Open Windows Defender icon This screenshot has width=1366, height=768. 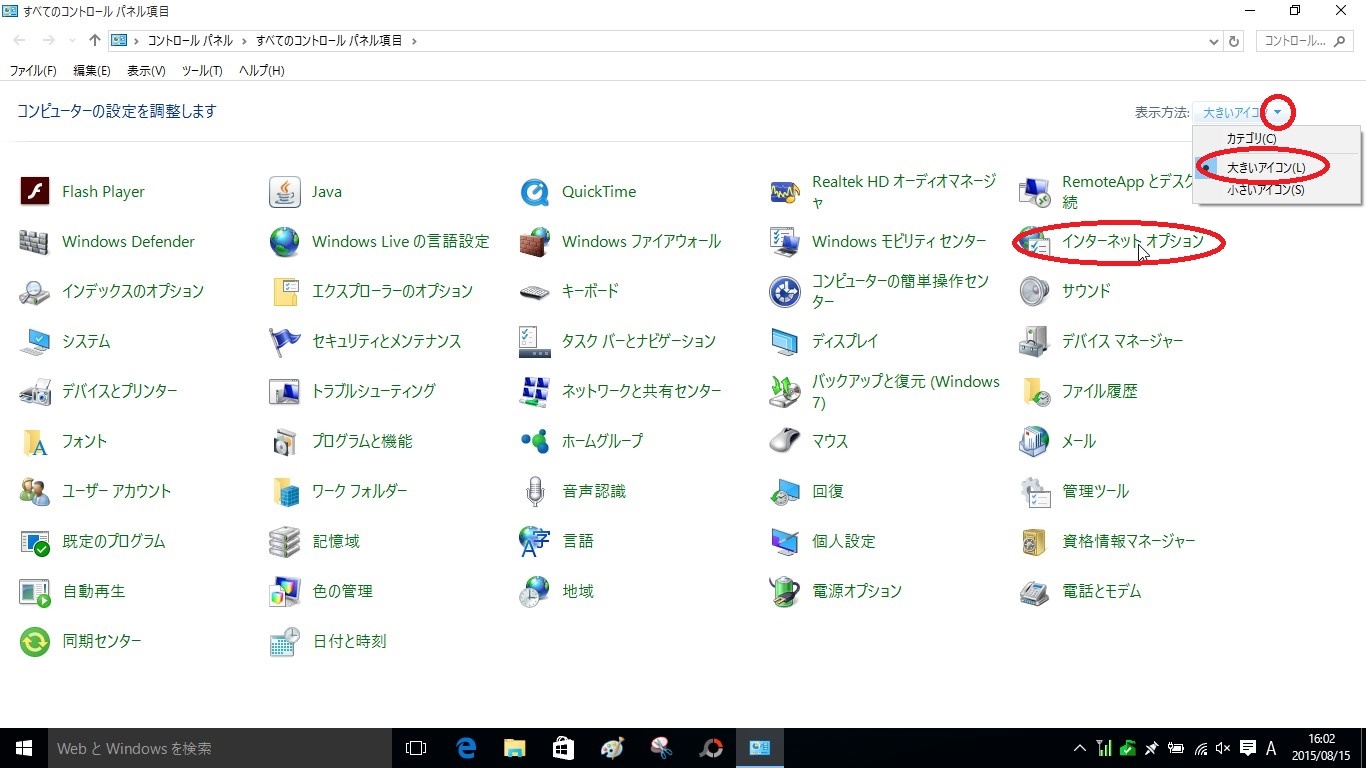(x=35, y=241)
